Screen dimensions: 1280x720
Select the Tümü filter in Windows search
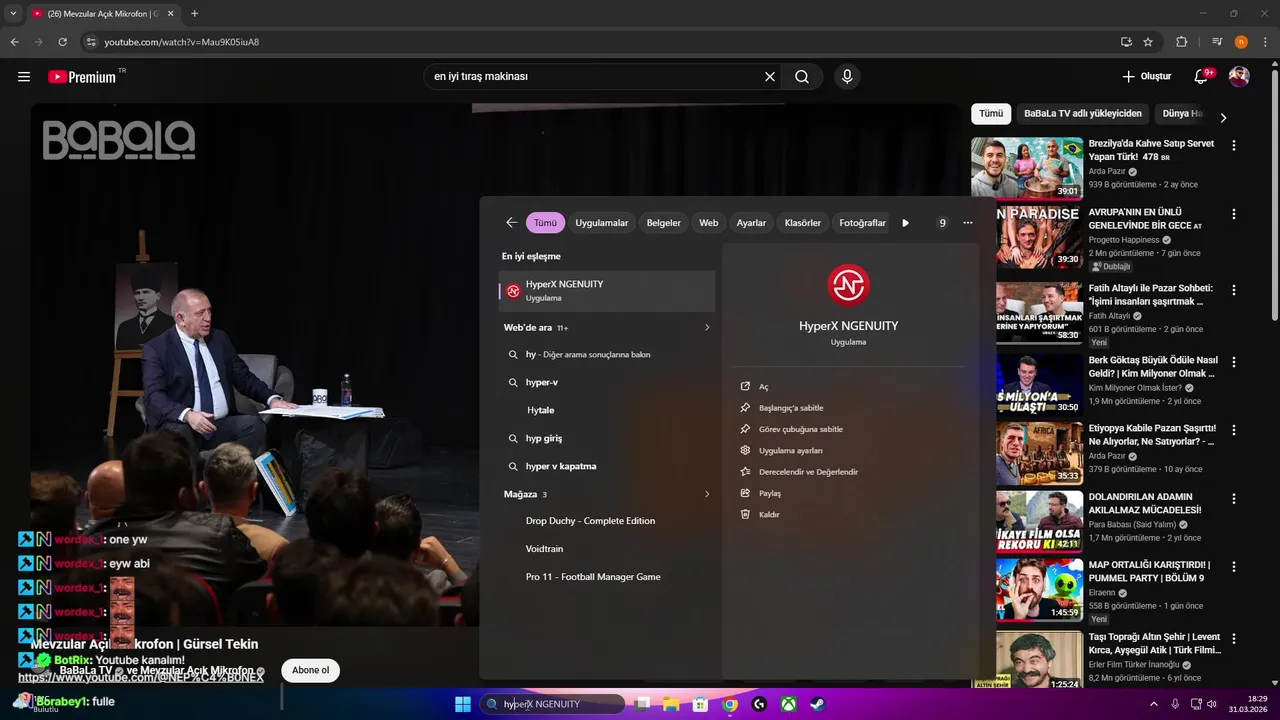[545, 223]
